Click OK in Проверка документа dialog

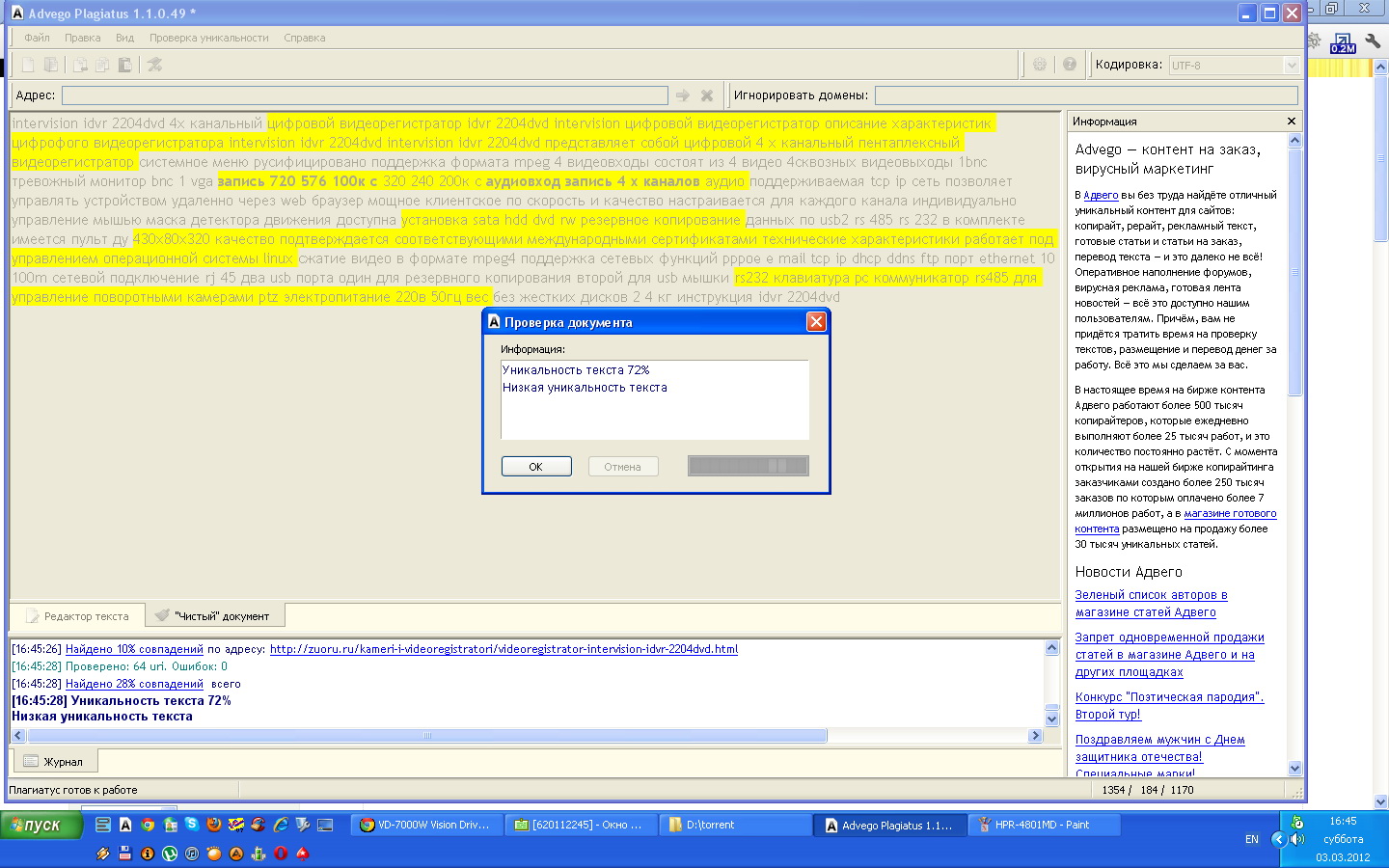(x=536, y=467)
